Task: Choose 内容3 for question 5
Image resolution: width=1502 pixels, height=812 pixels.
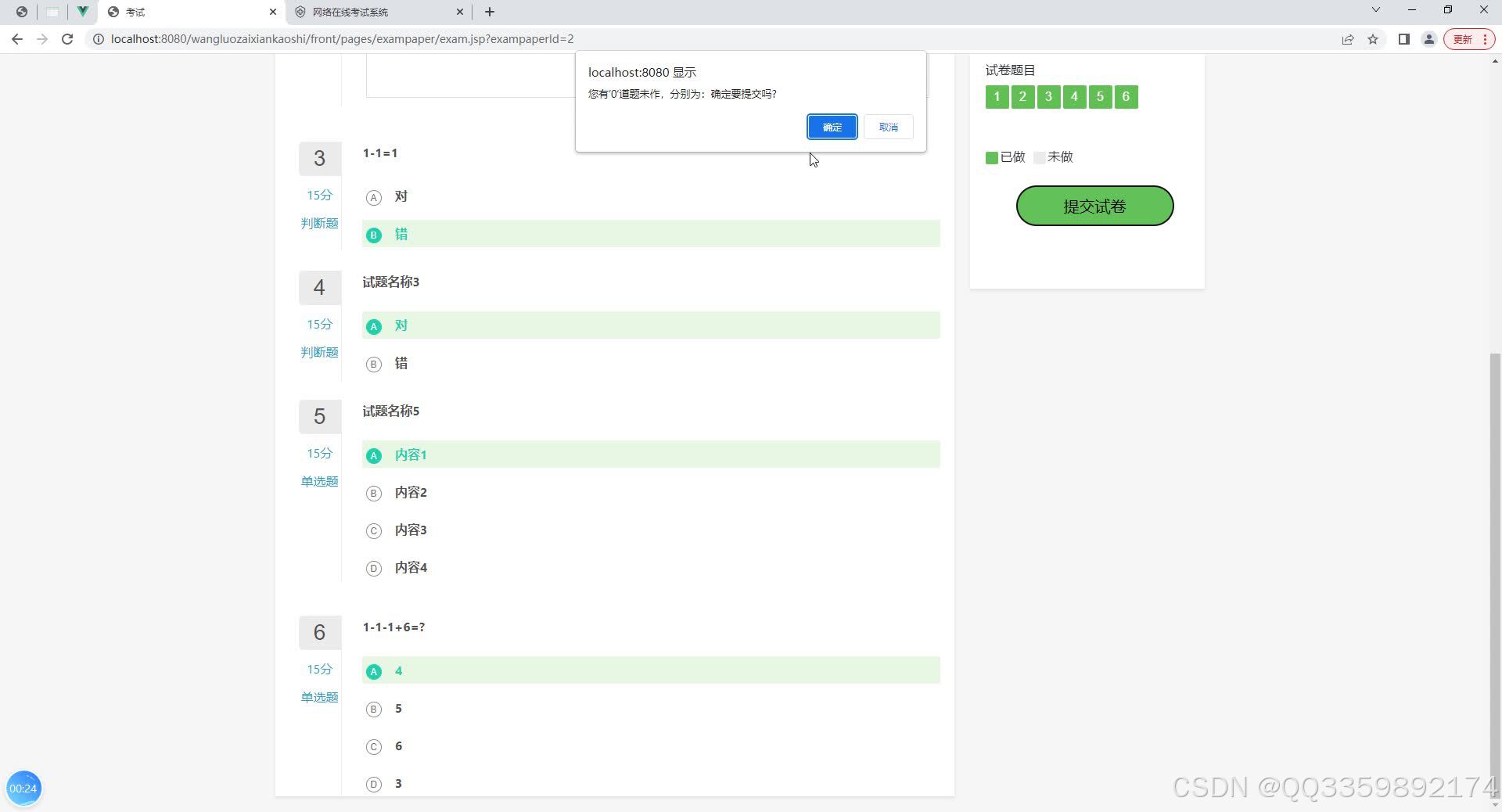Action: coord(651,530)
